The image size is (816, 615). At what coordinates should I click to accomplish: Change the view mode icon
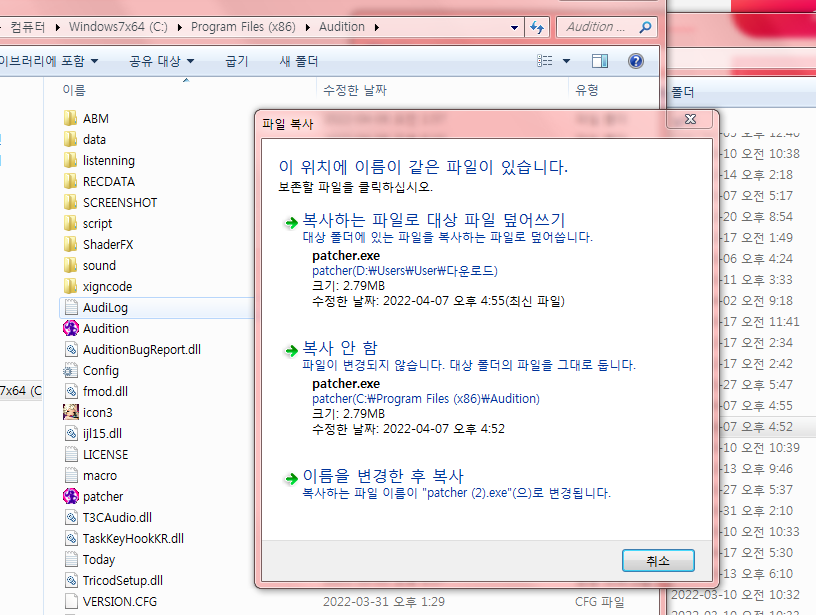click(x=544, y=61)
